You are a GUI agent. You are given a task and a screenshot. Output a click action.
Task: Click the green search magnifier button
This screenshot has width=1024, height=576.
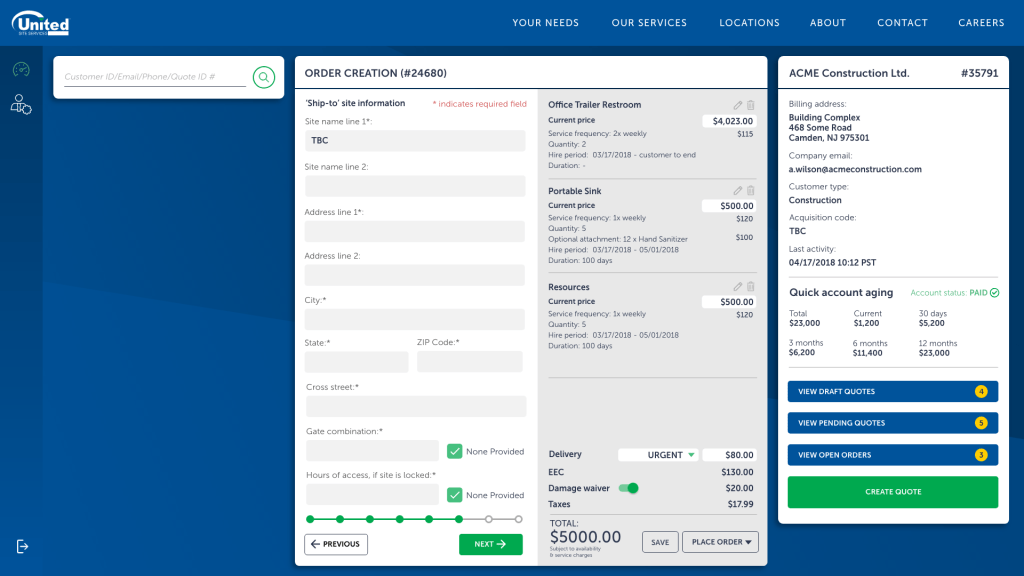(x=263, y=77)
